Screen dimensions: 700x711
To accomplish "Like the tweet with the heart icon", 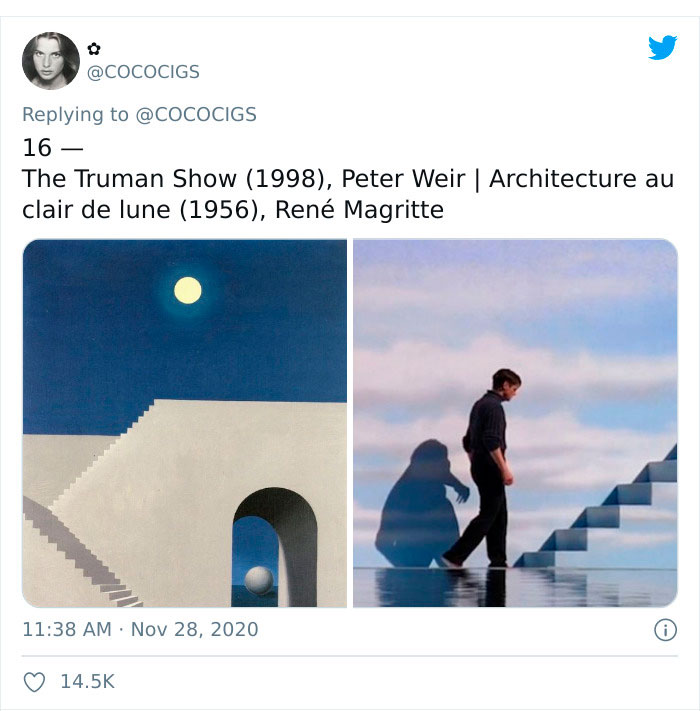I will click(35, 682).
